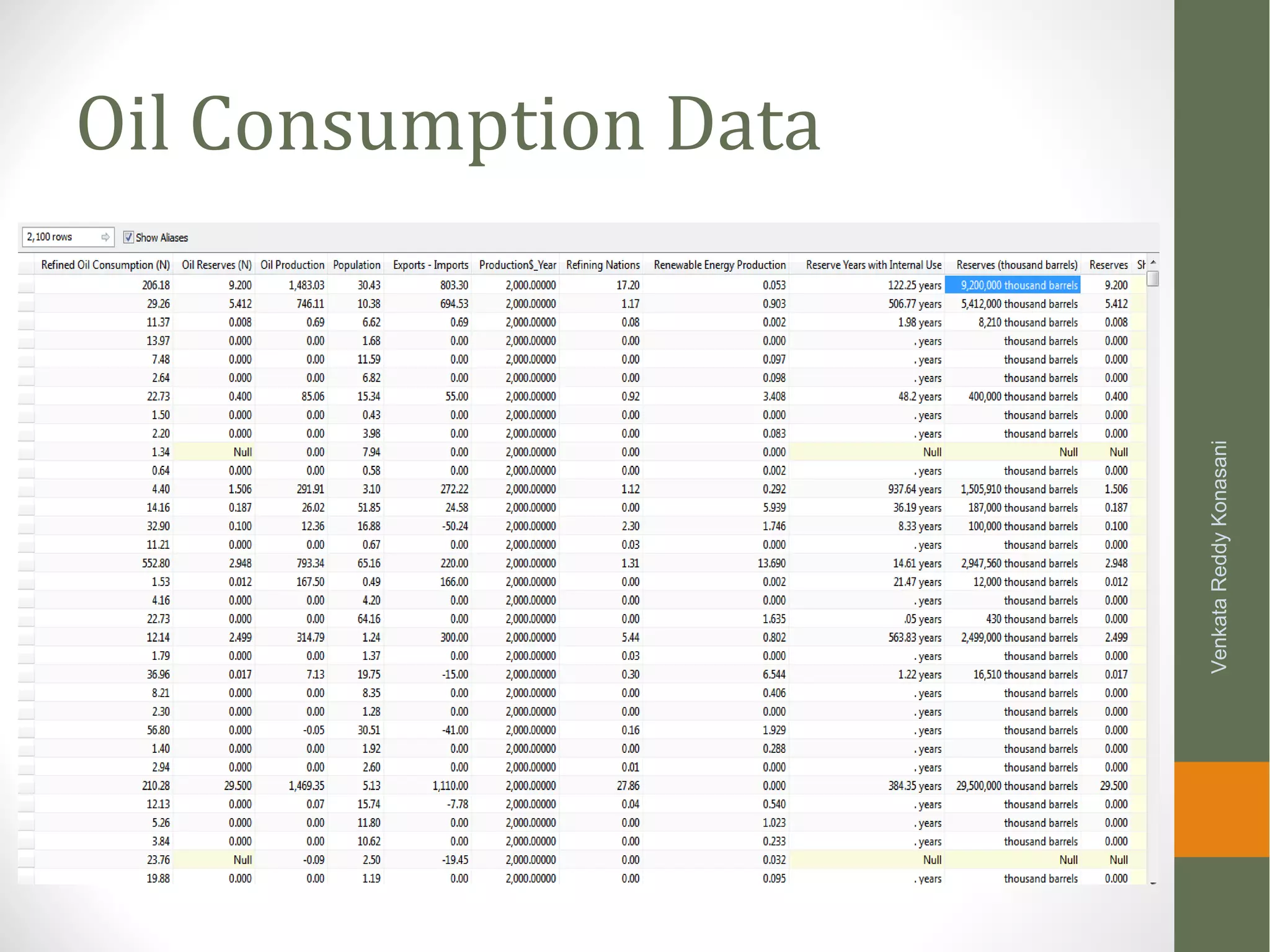Viewport: 1270px width, 952px height.
Task: Select the cell 6.544 in Renewable Energy Production
Action: 717,674
